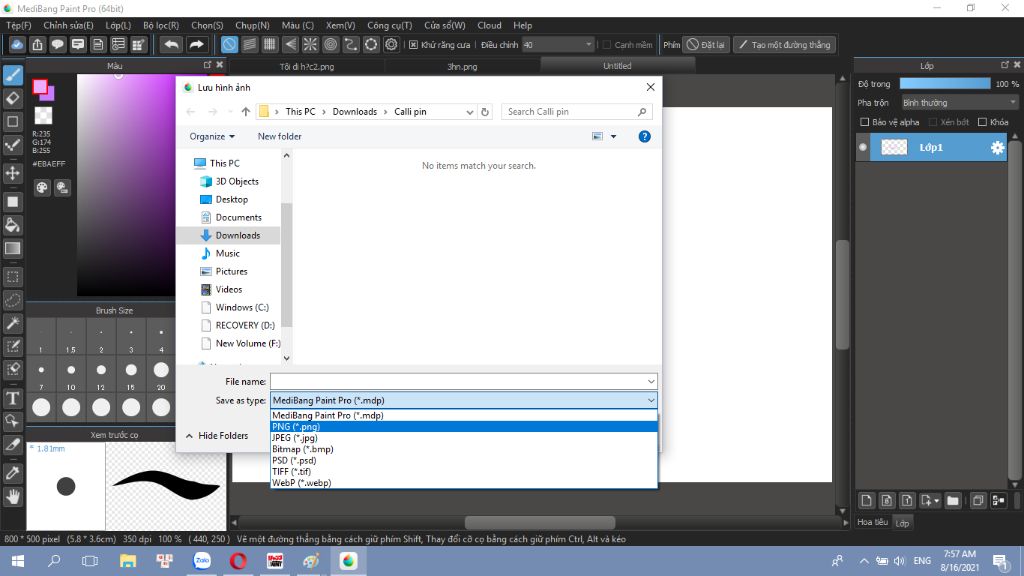Enable Bảo vệ alpha checkbox
1024x576 pixels.
pyautogui.click(x=865, y=122)
